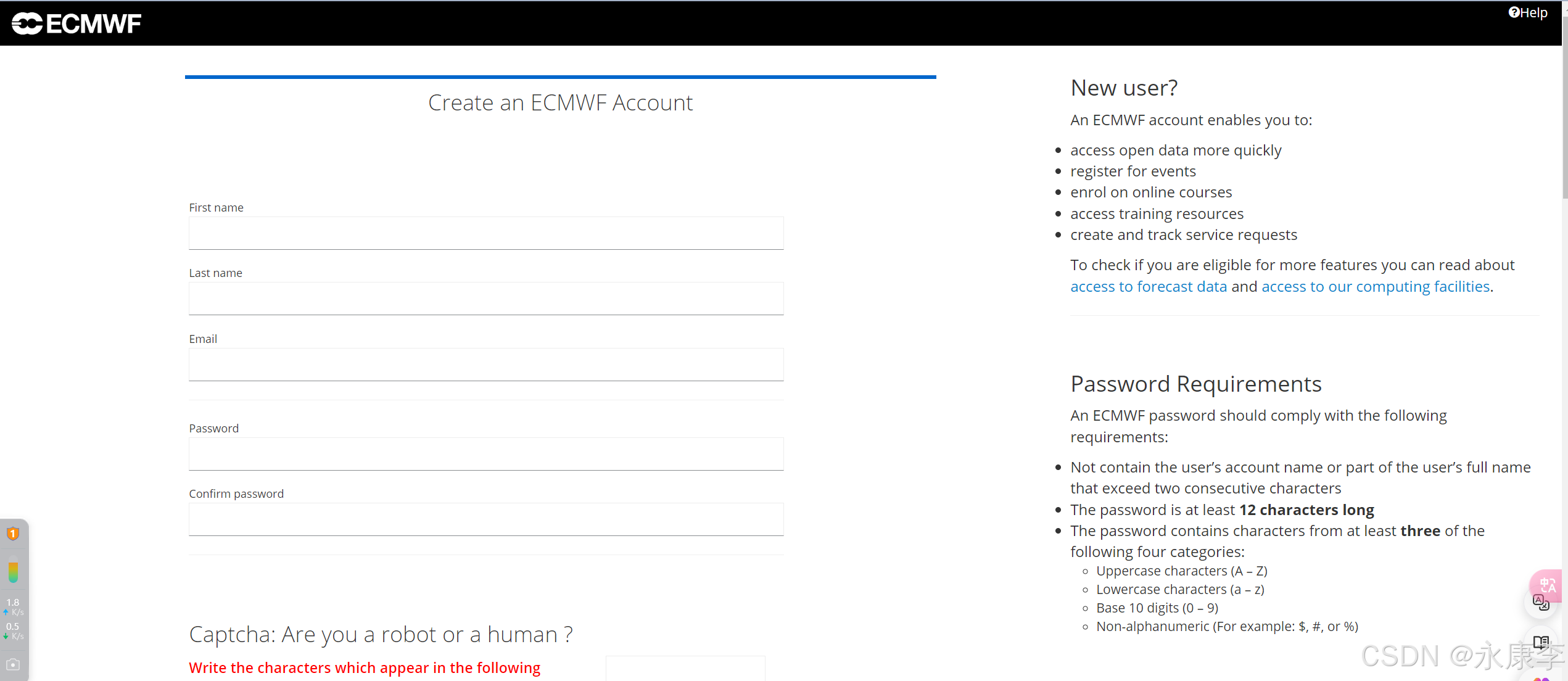The width and height of the screenshot is (1568, 681).
Task: Click the colored memory usage bar
Action: [x=13, y=571]
